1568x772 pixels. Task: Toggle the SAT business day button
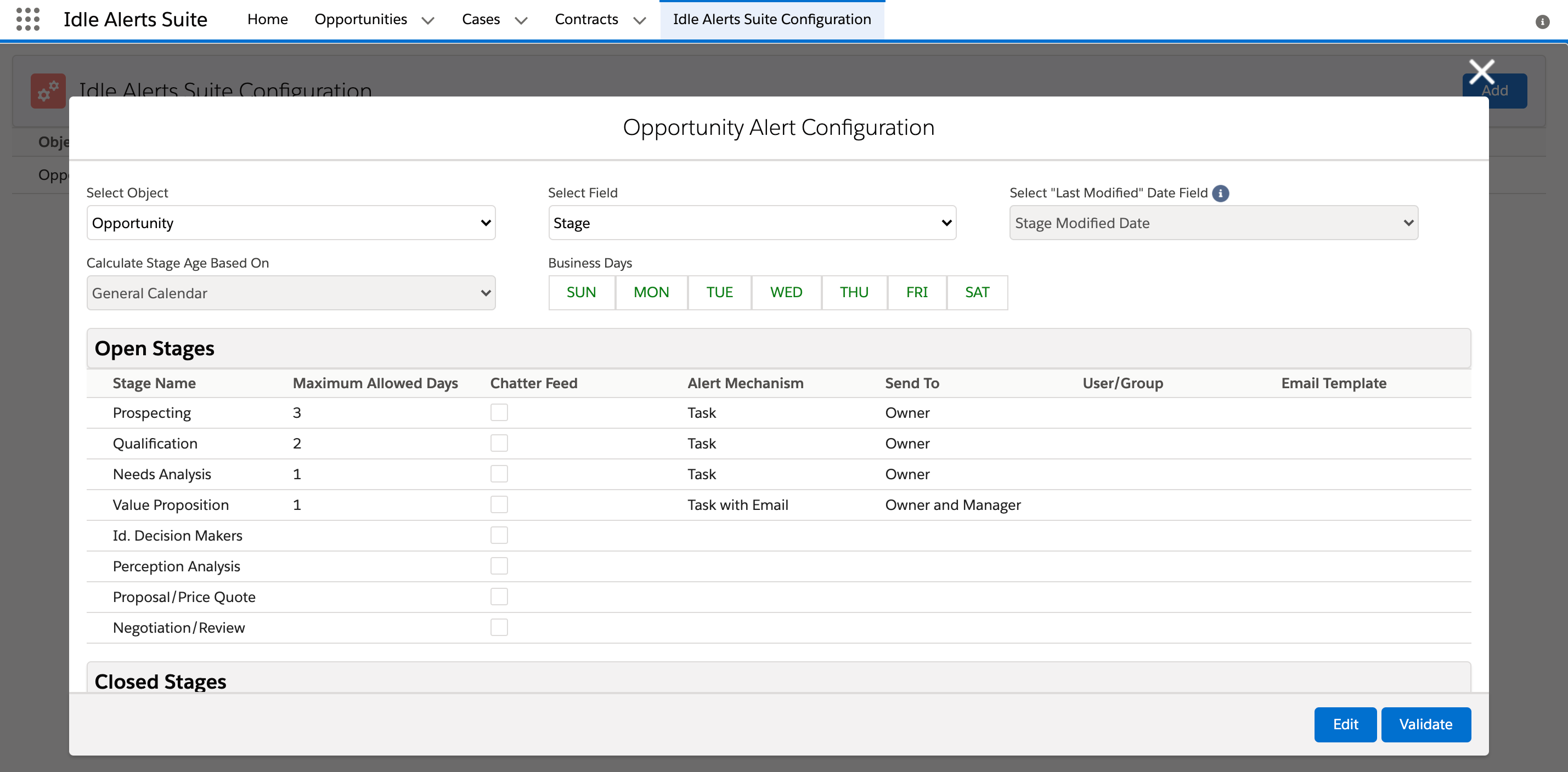pyautogui.click(x=977, y=293)
